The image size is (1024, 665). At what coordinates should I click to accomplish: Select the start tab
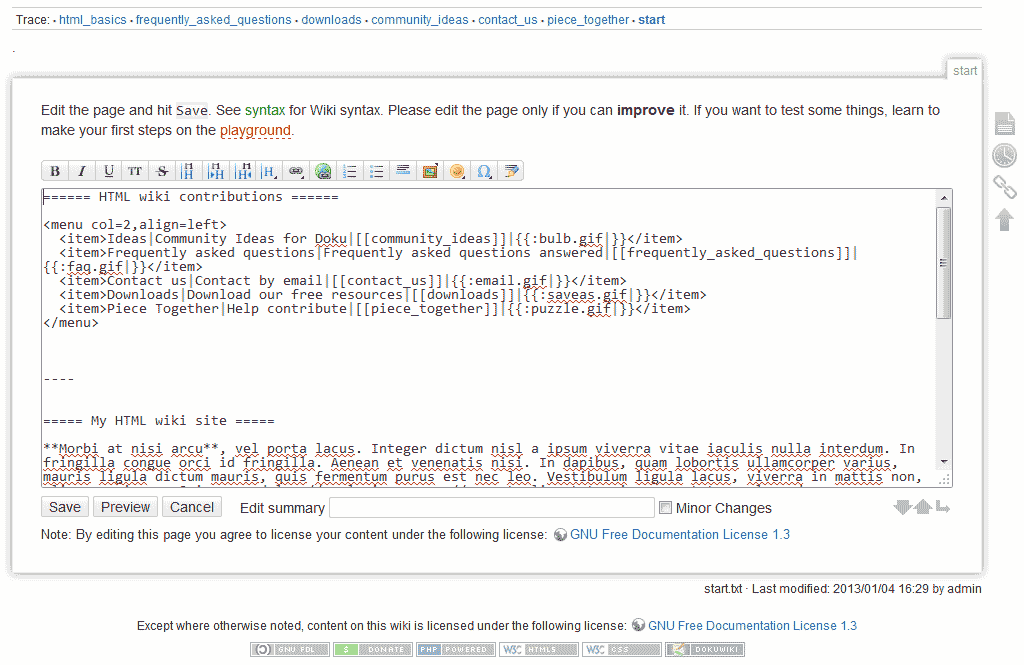click(x=964, y=70)
